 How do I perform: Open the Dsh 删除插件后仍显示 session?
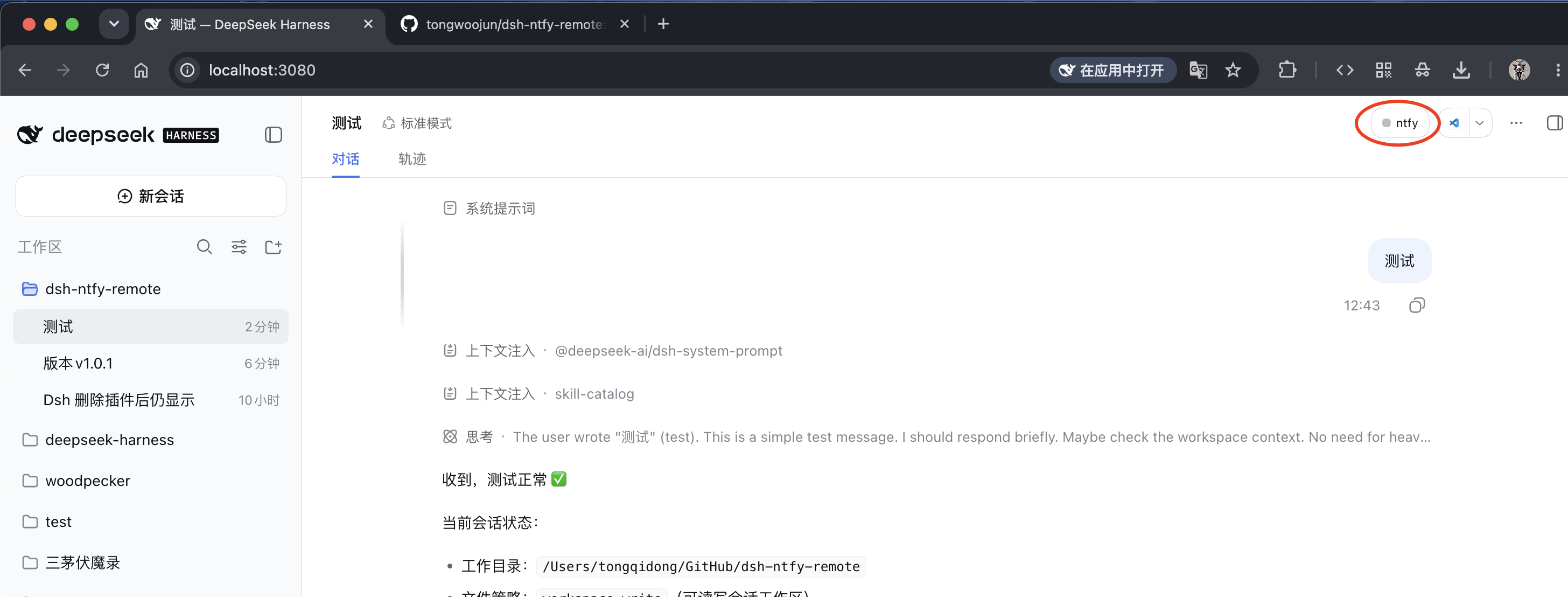coord(150,400)
